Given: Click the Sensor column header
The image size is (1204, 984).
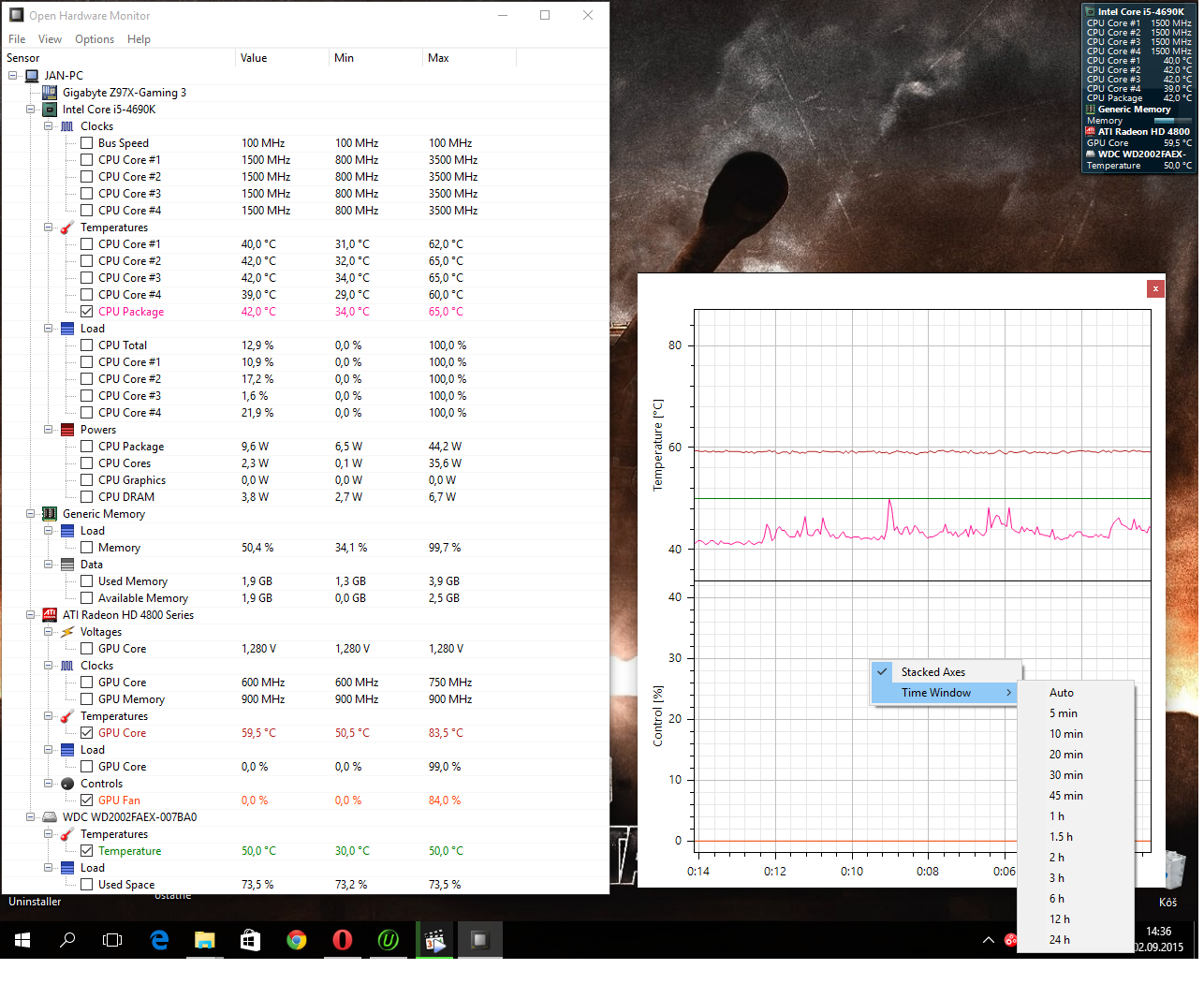Looking at the screenshot, I should click(x=118, y=58).
